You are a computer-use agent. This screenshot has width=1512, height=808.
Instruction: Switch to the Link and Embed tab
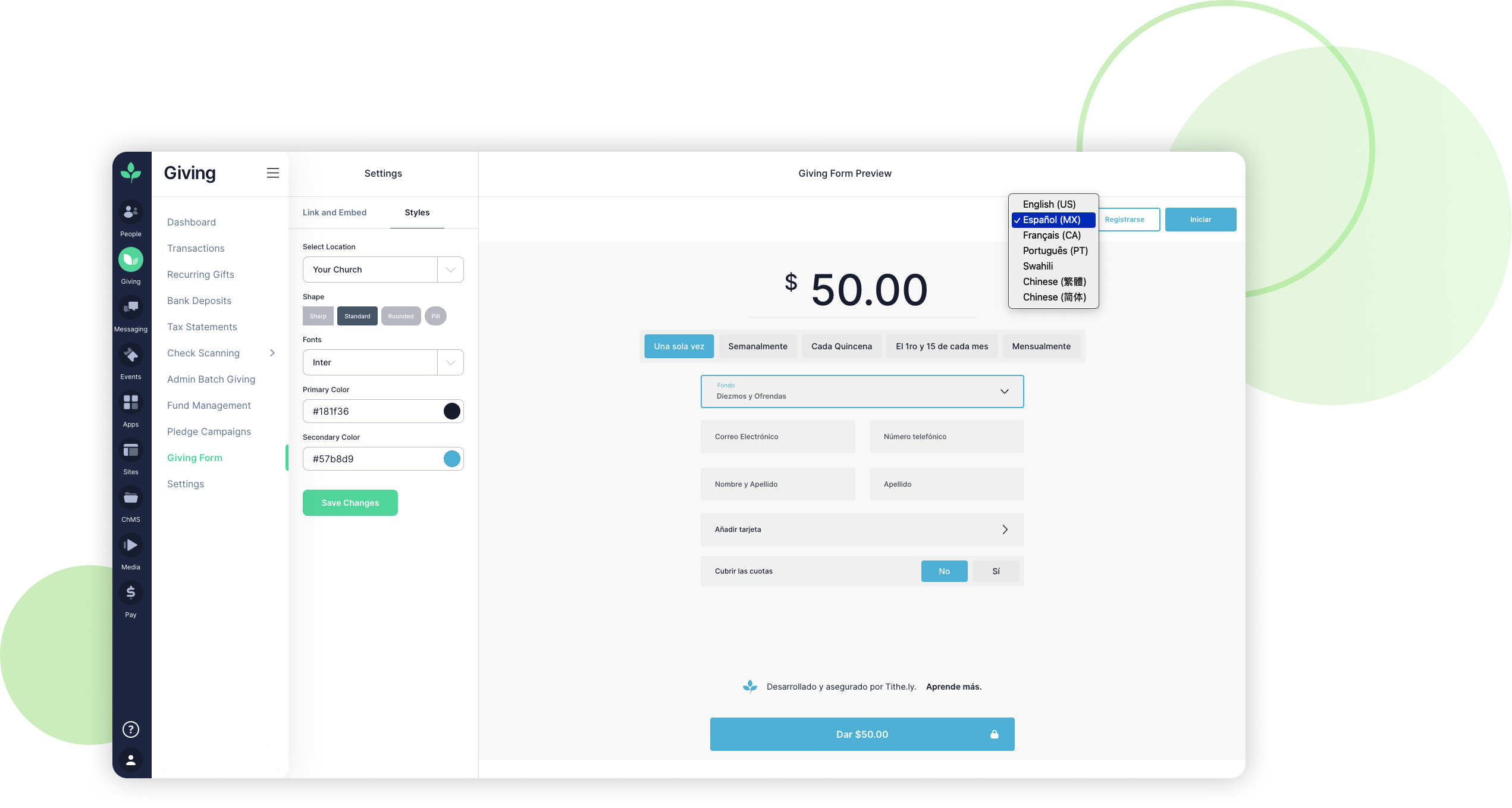[335, 212]
